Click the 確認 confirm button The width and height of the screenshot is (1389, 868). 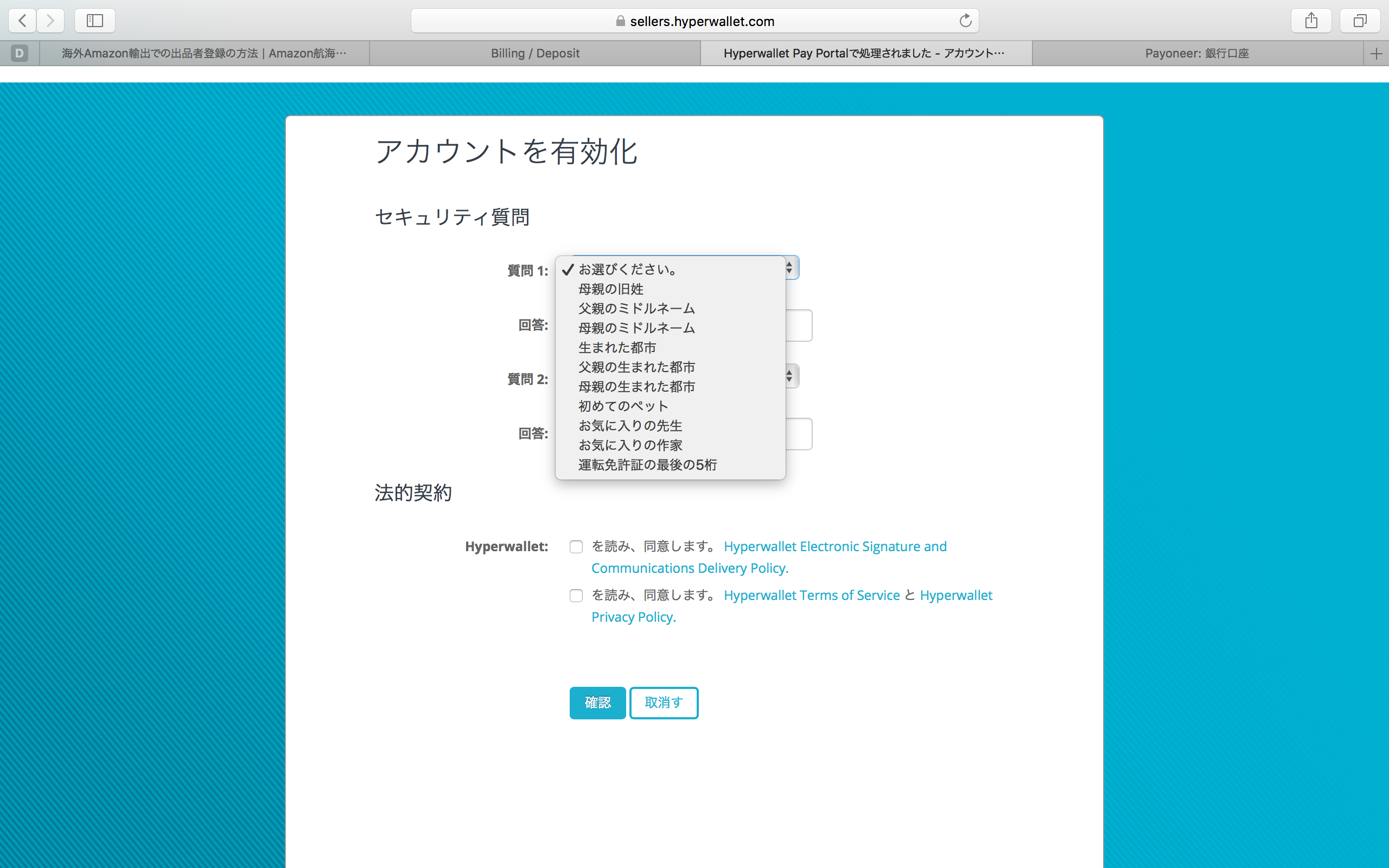[x=597, y=703]
